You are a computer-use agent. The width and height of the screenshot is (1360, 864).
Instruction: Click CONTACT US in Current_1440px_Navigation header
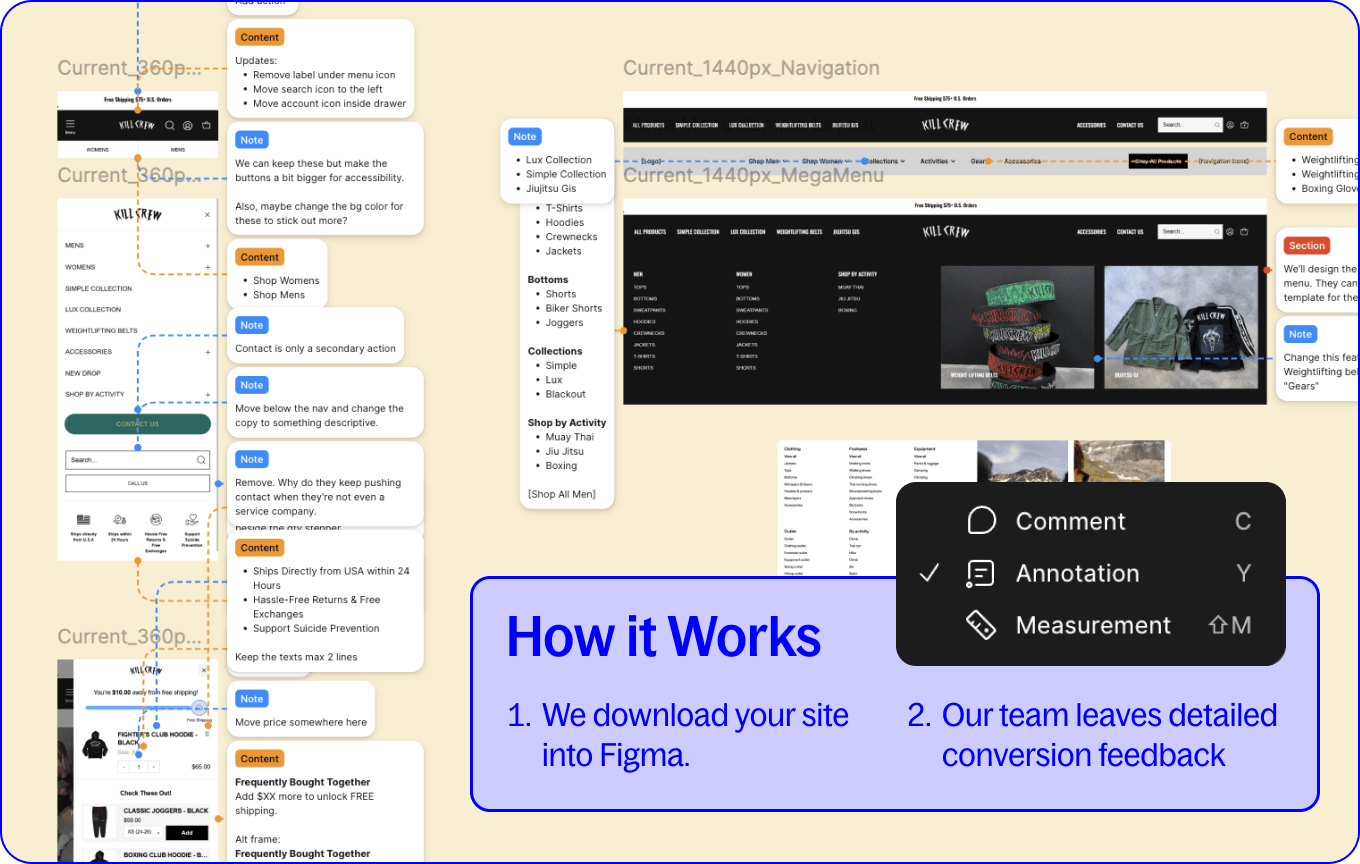(1130, 125)
